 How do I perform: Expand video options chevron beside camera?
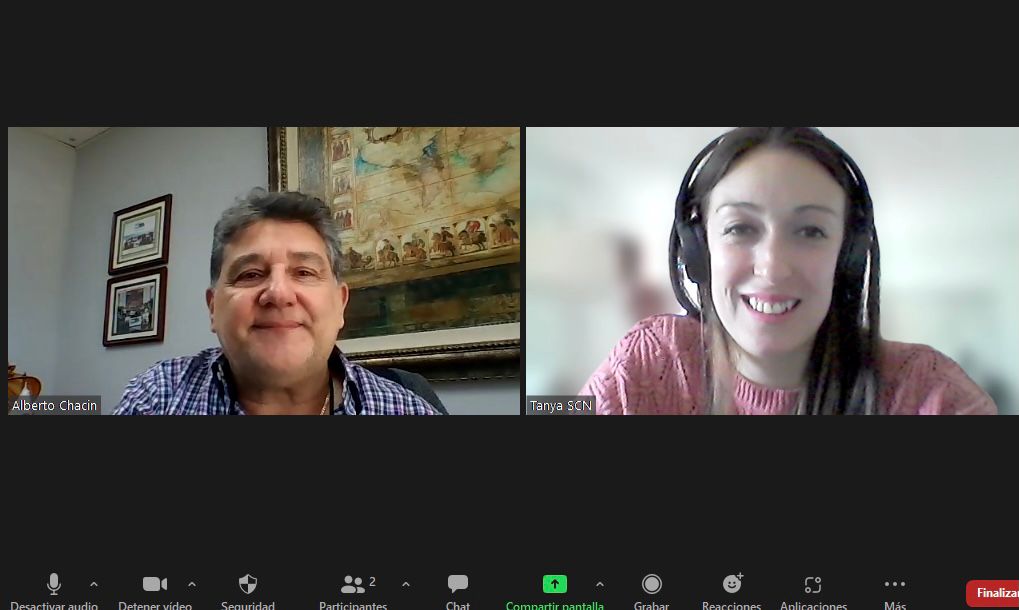(192, 584)
